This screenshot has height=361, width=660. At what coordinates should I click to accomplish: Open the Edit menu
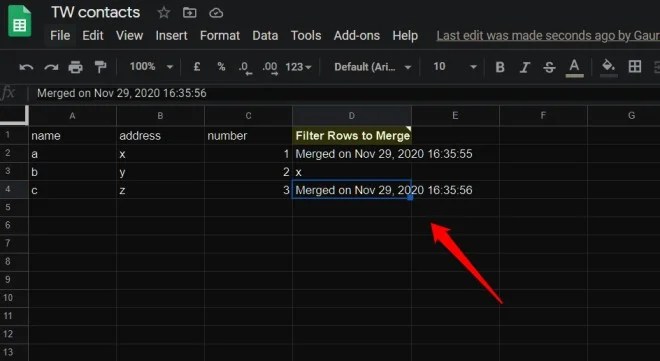[x=93, y=35]
